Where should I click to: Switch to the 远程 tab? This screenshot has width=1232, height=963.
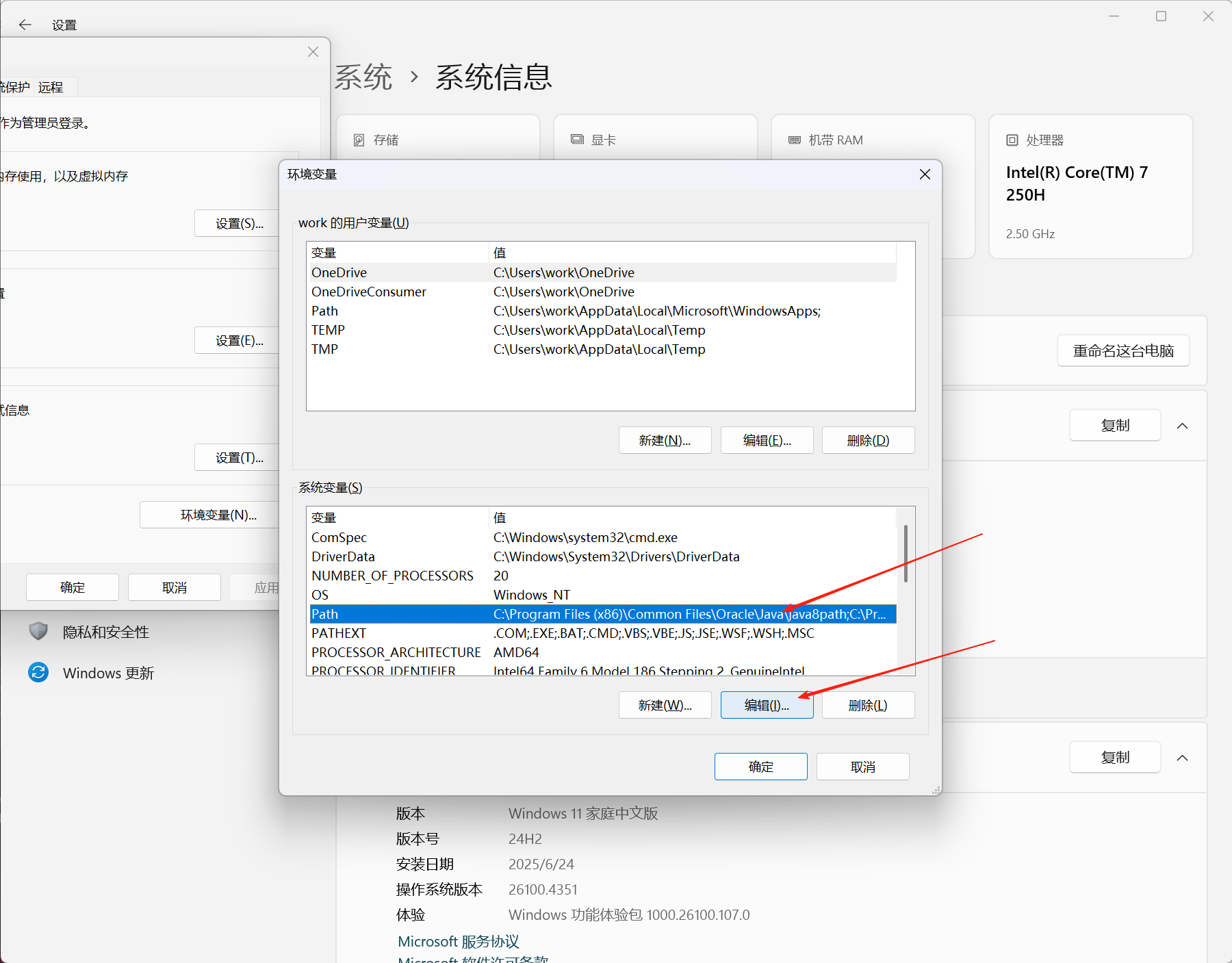51,86
